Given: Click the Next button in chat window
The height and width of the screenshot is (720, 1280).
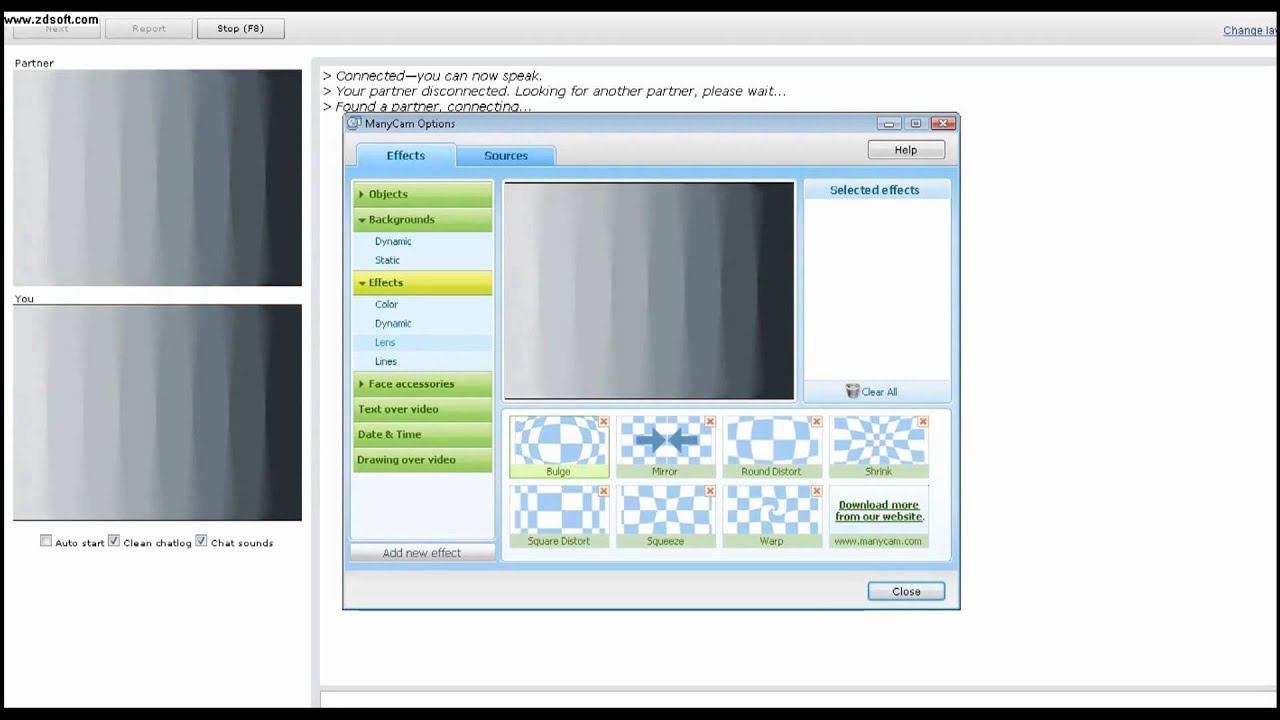Looking at the screenshot, I should point(57,28).
